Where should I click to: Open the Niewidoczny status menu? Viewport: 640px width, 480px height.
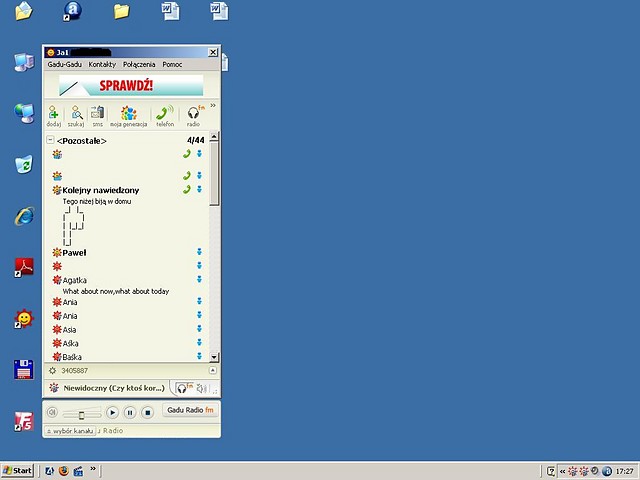[x=107, y=388]
